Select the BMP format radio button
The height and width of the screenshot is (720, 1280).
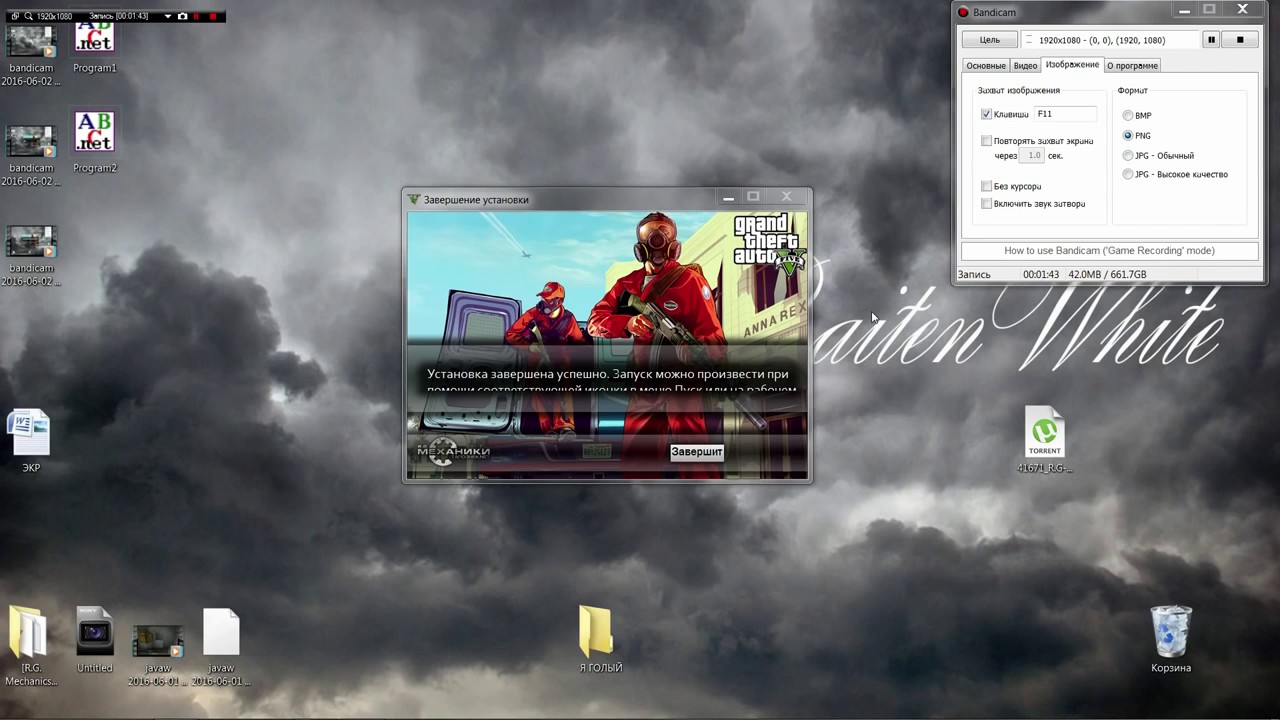(1128, 116)
